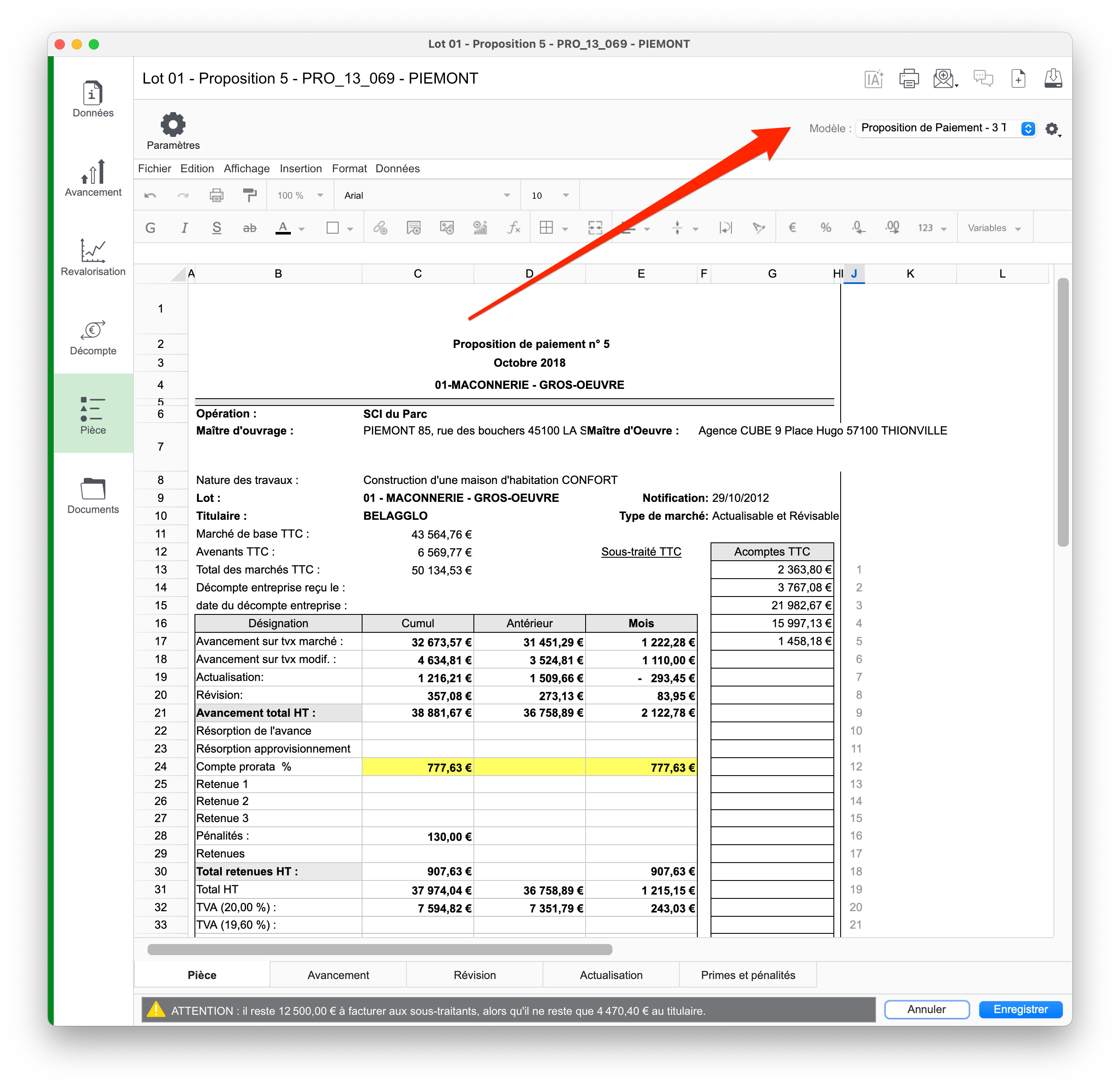Click the download document icon top right
The width and height of the screenshot is (1120, 1089).
click(x=1053, y=78)
